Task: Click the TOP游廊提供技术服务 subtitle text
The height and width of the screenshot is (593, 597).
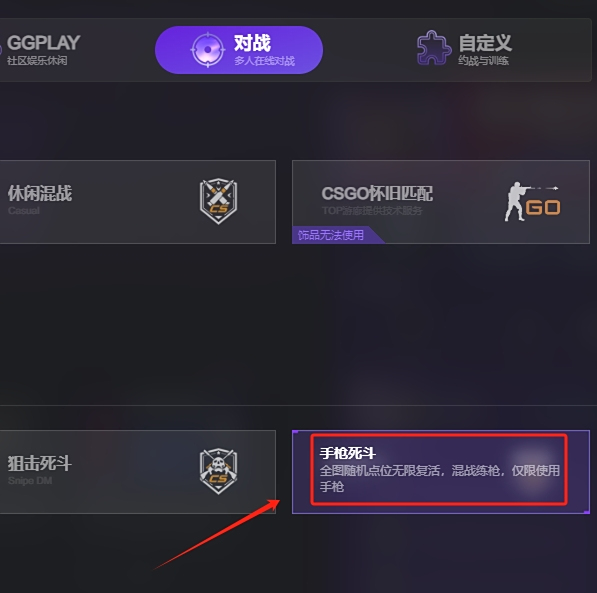Action: click(372, 211)
